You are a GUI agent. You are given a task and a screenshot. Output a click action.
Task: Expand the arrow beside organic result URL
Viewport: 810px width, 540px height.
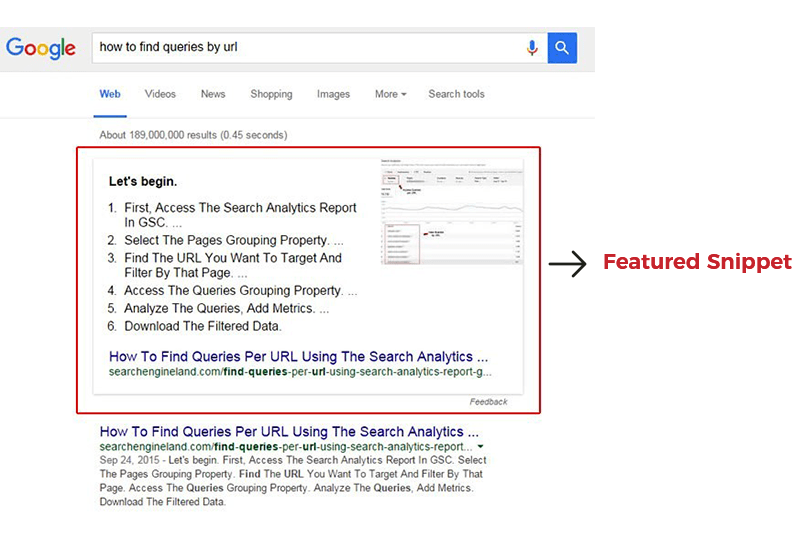pos(480,446)
